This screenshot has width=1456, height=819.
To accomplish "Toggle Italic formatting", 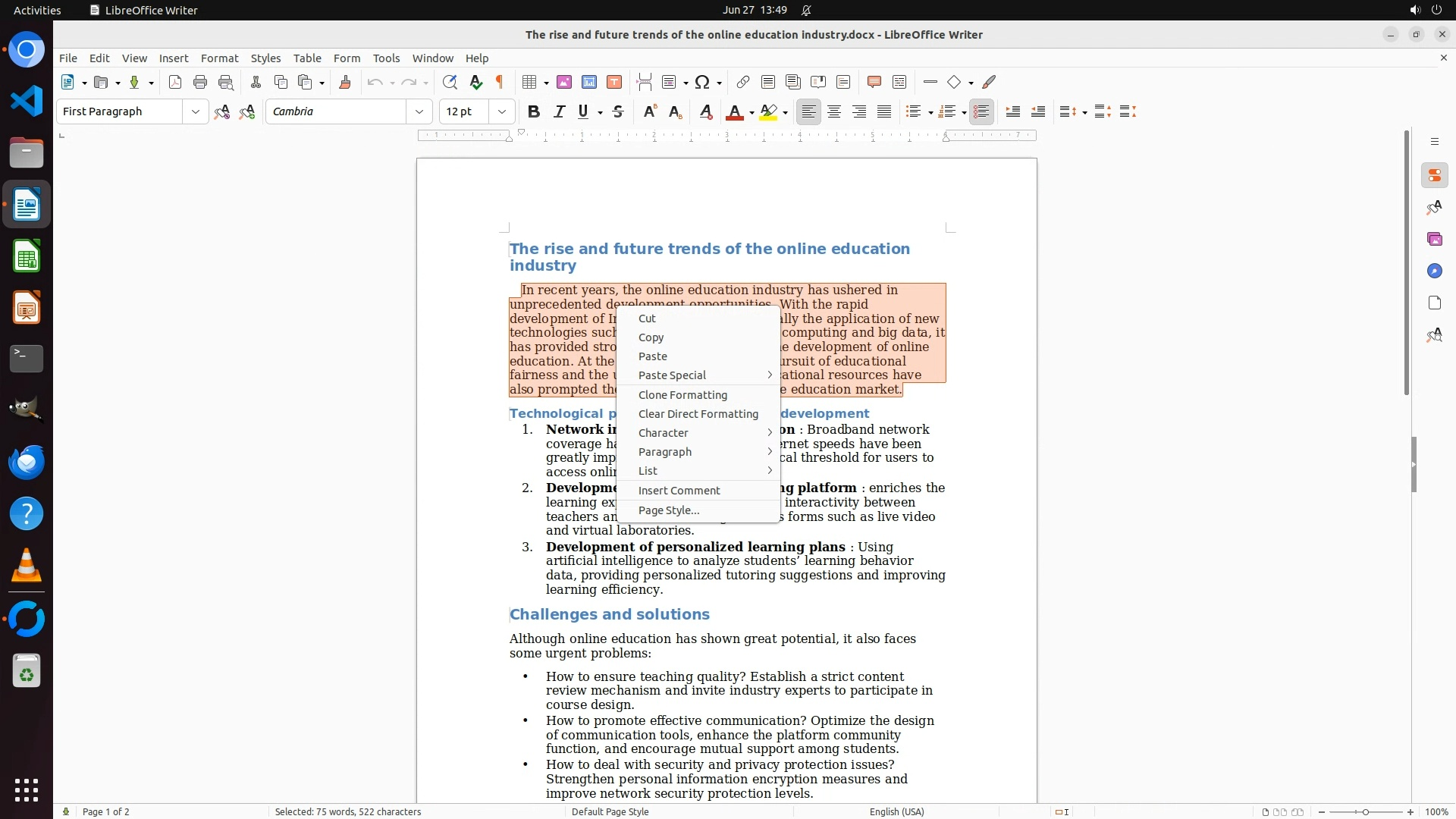I will coord(560,112).
